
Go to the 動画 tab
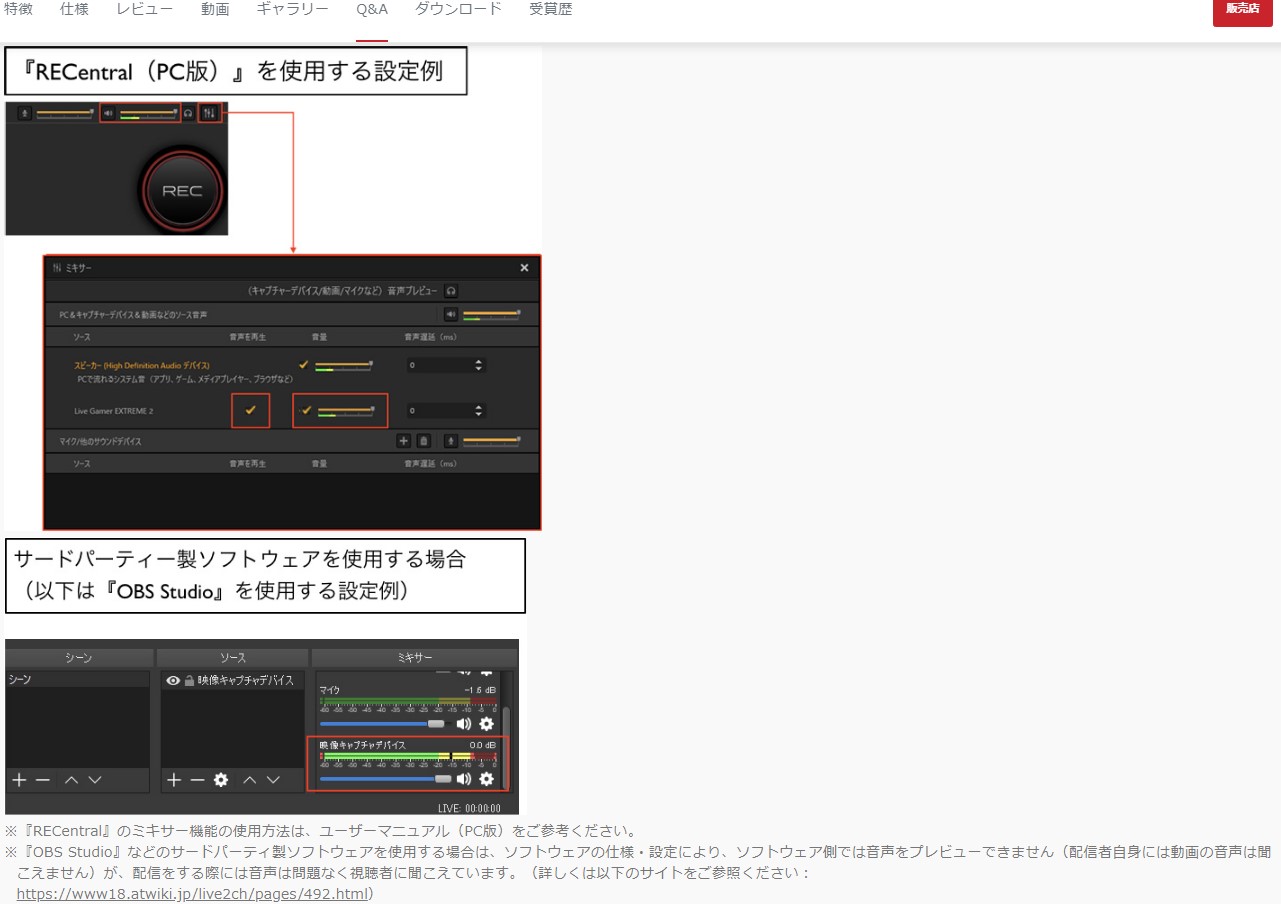tap(215, 9)
